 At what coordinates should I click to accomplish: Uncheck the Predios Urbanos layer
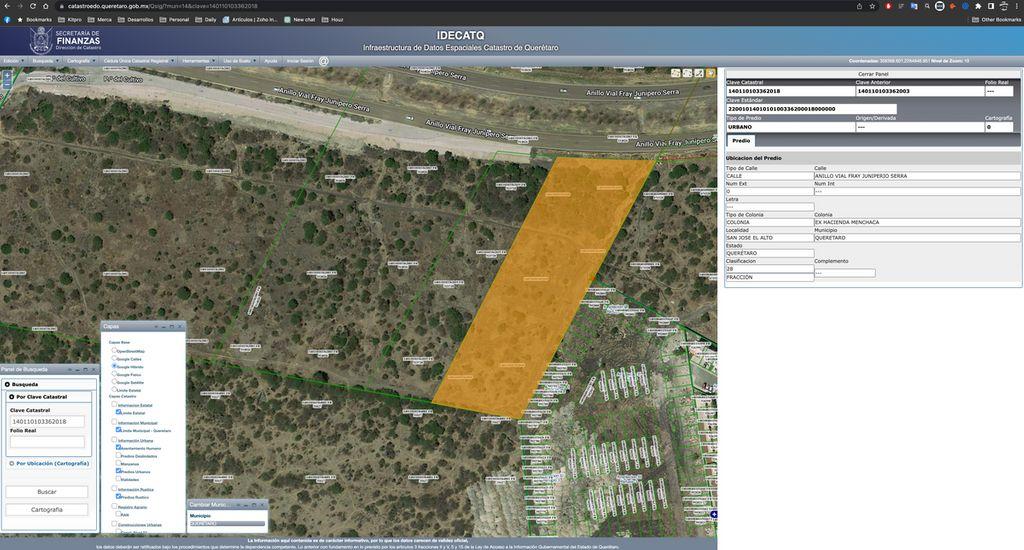coord(118,471)
